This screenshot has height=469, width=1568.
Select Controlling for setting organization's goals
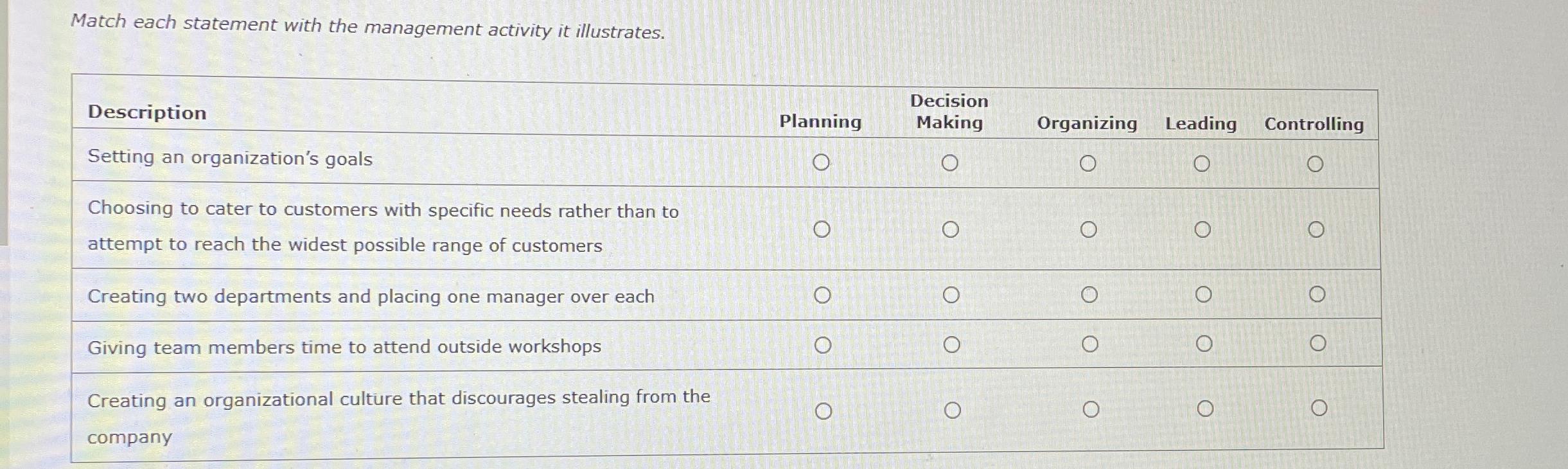pyautogui.click(x=1317, y=163)
